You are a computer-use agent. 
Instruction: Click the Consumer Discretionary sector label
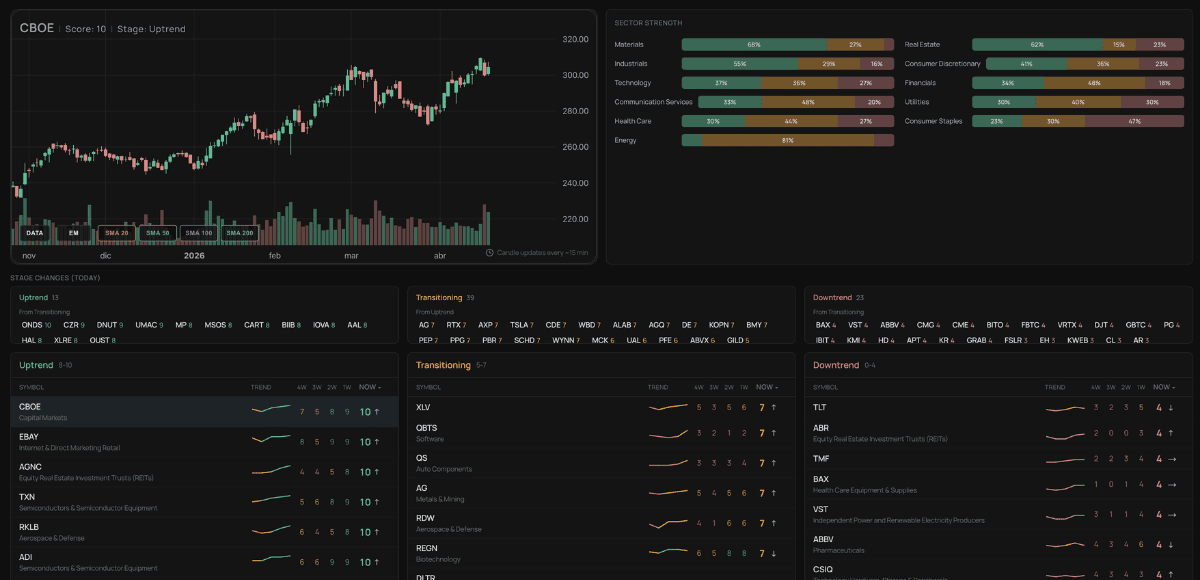[x=943, y=64]
